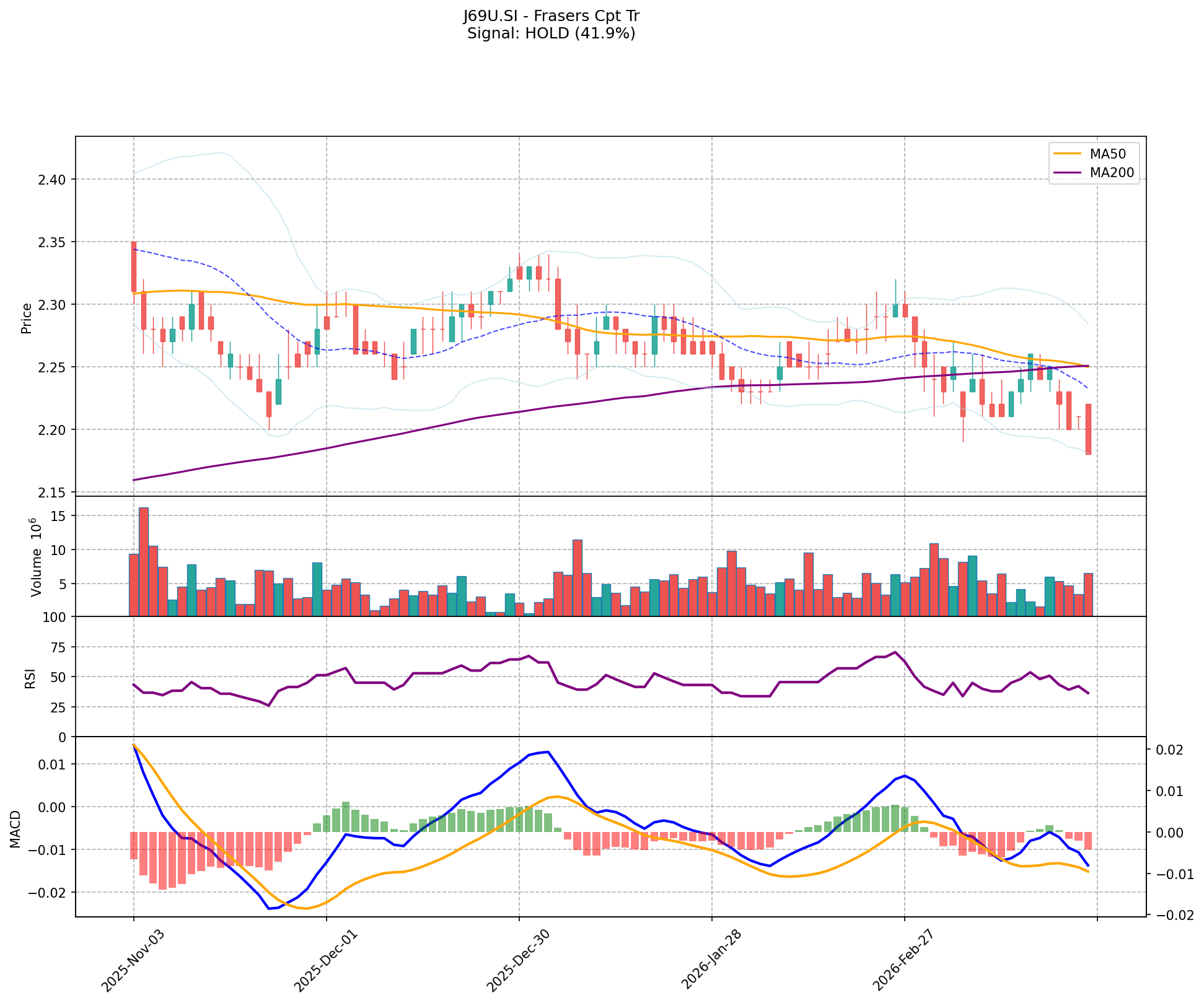This screenshot has height=1003, width=1204.
Task: Click the last red candlestick on the right
Action: click(1088, 429)
